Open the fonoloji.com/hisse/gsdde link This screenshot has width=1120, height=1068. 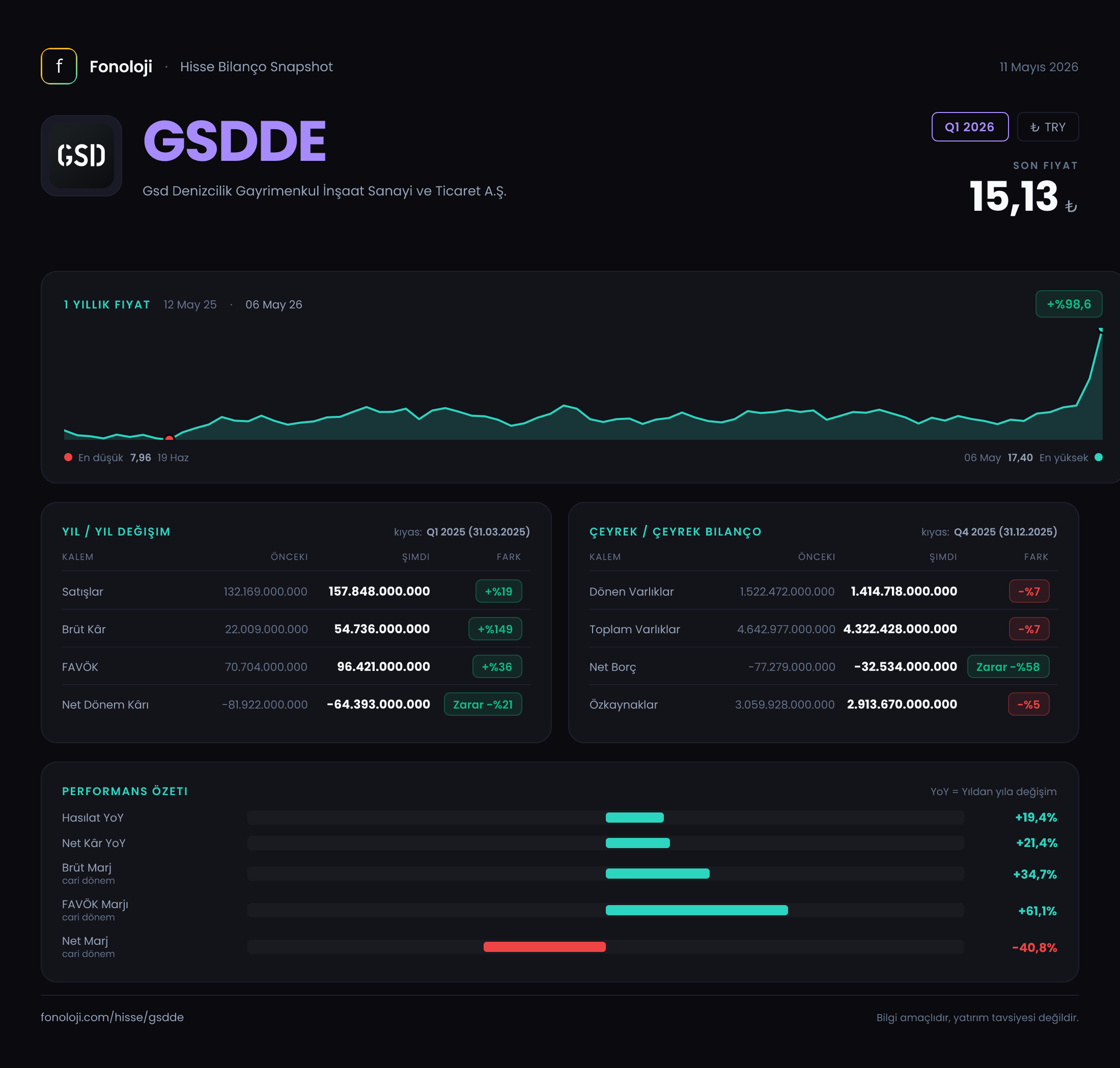[x=112, y=1017]
